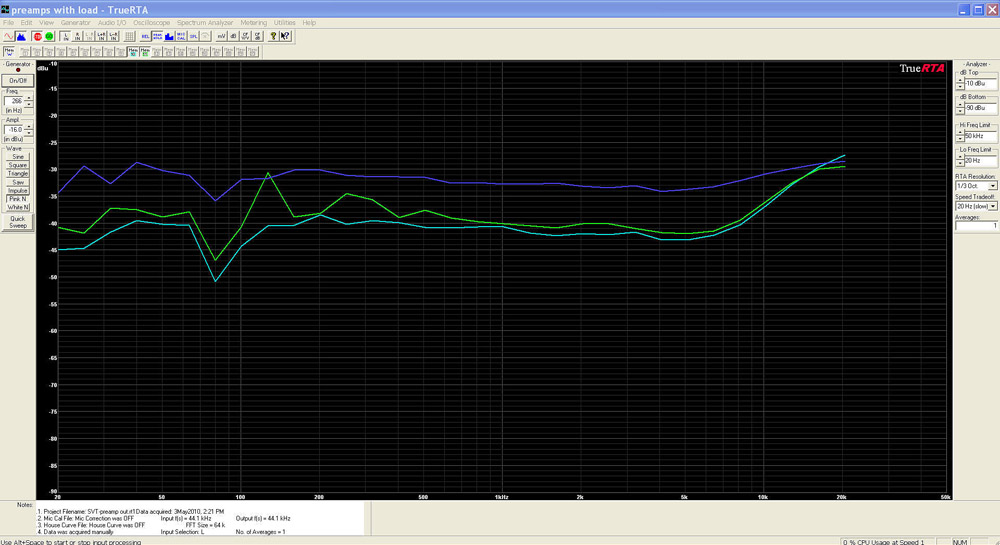1000x545 pixels.
Task: Select the Impulse waveform
Action: pos(18,191)
